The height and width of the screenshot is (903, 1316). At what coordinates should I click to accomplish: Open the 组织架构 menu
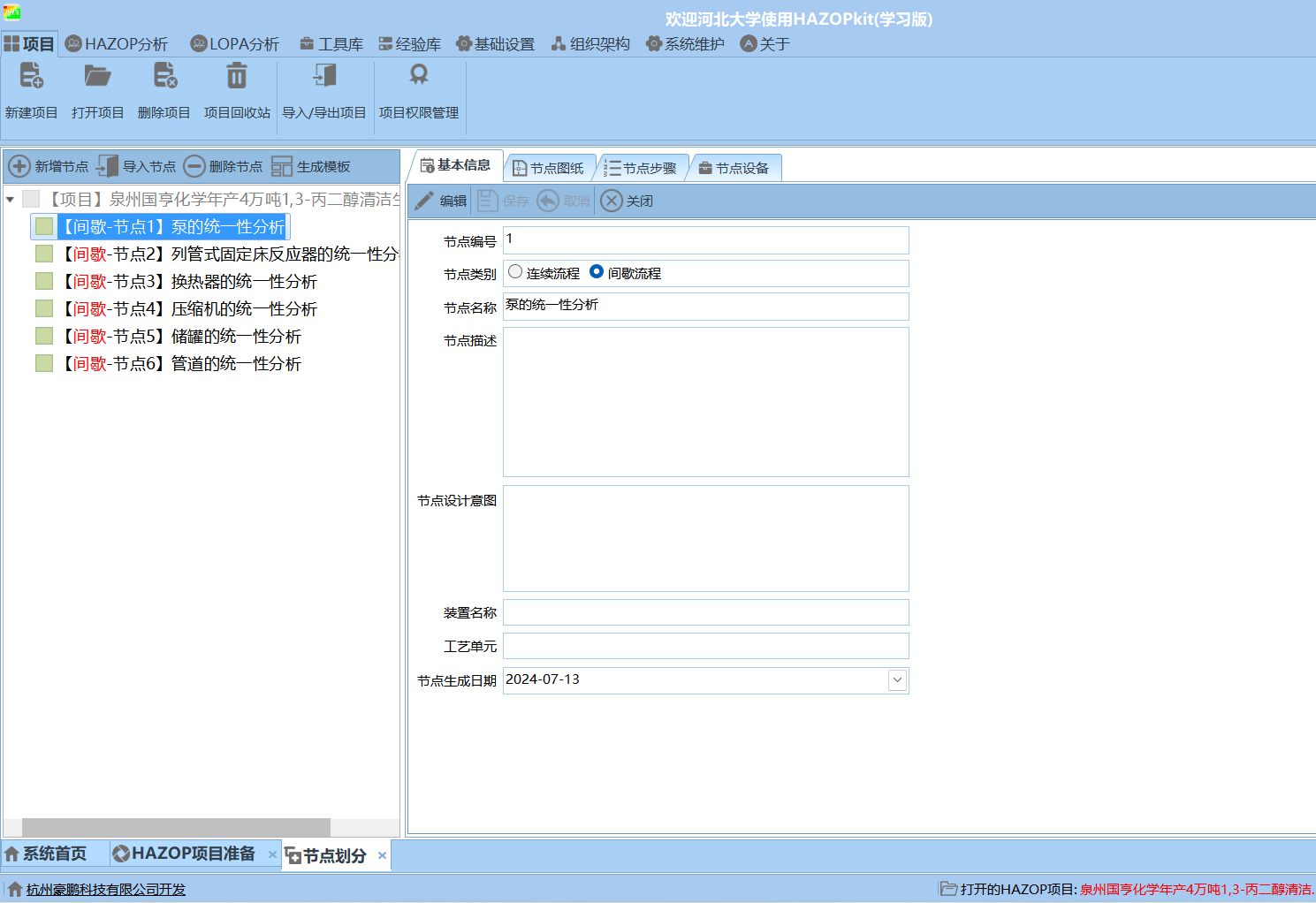[590, 44]
